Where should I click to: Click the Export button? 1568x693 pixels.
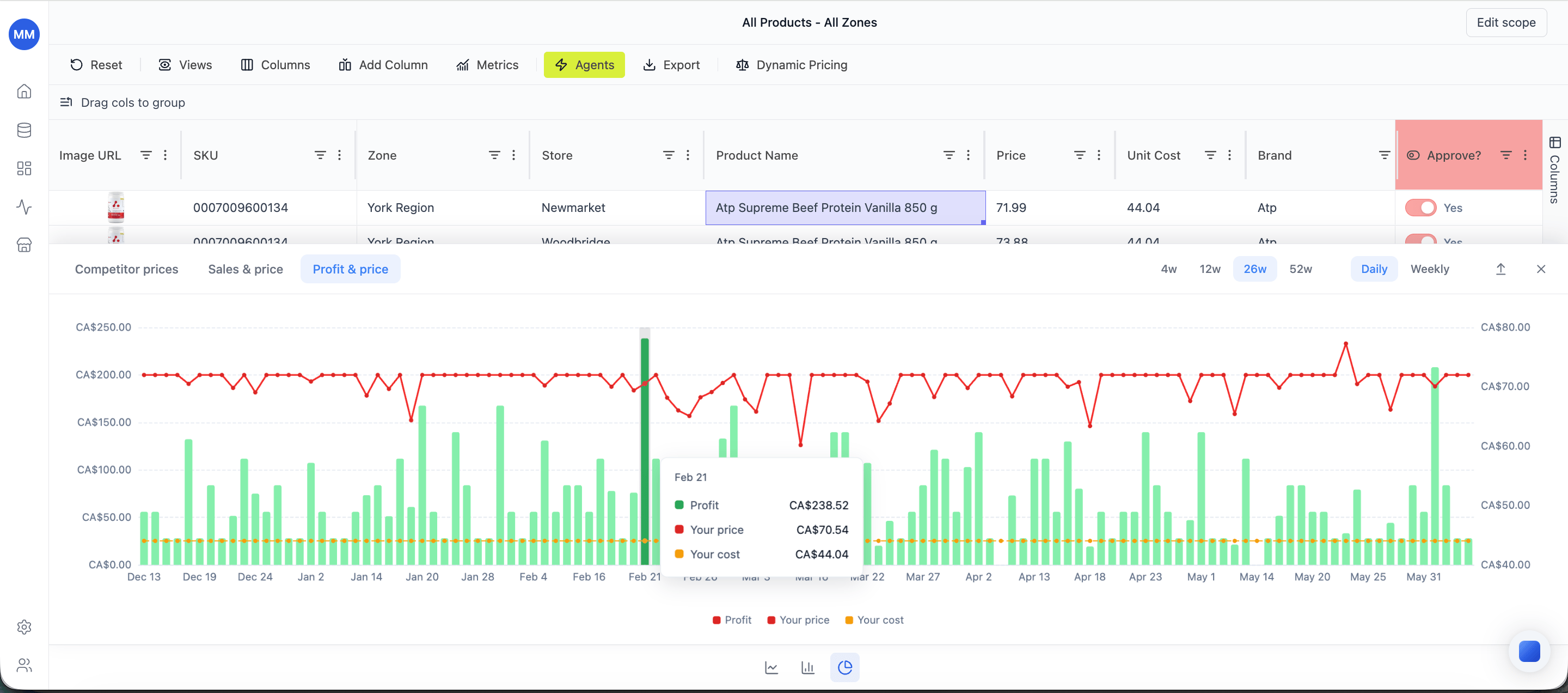671,64
